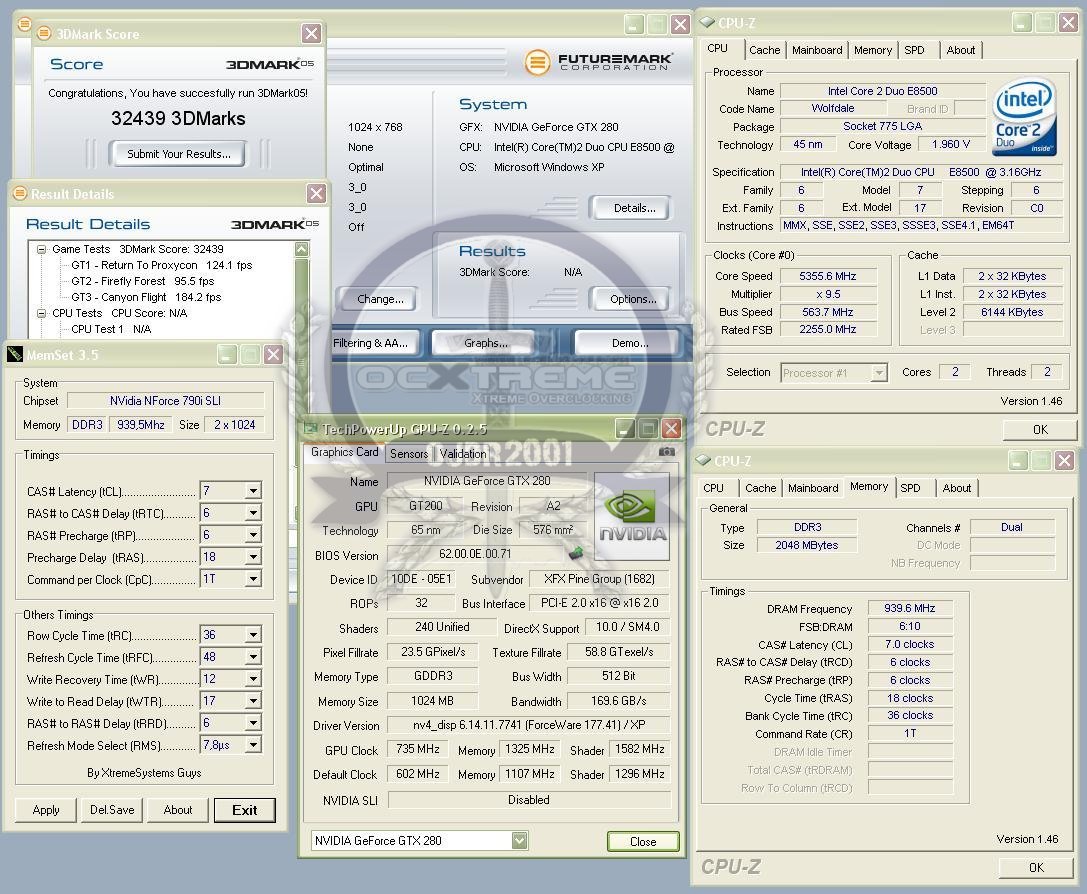Click Del.Save in MemSet
This screenshot has width=1087, height=894.
coord(112,809)
